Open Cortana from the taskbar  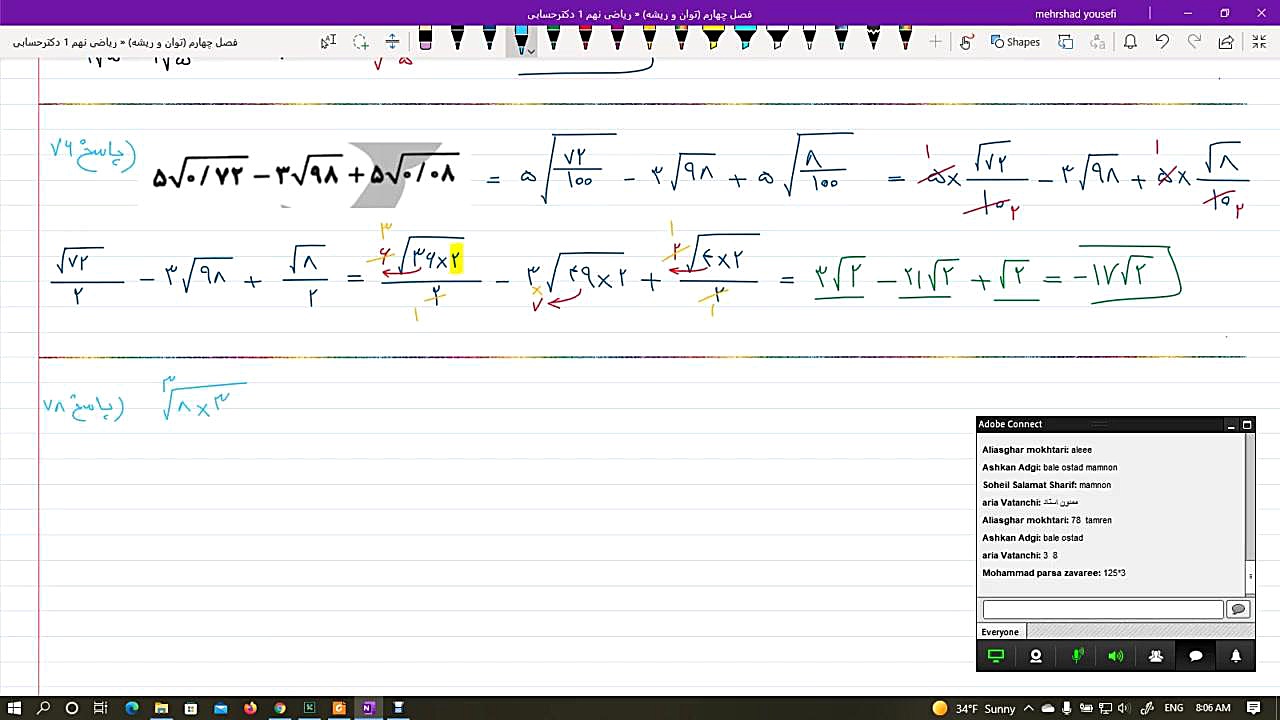(x=72, y=708)
